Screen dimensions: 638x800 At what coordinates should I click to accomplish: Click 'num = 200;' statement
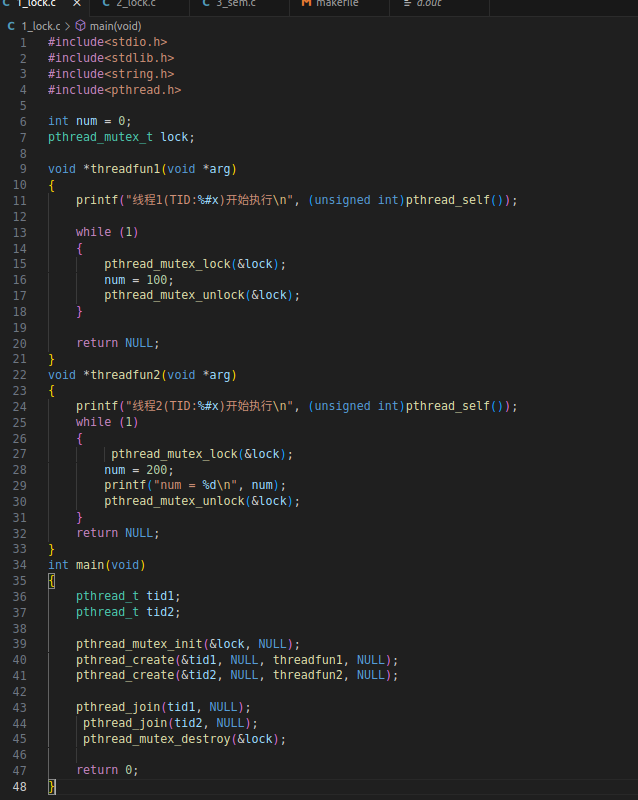139,469
